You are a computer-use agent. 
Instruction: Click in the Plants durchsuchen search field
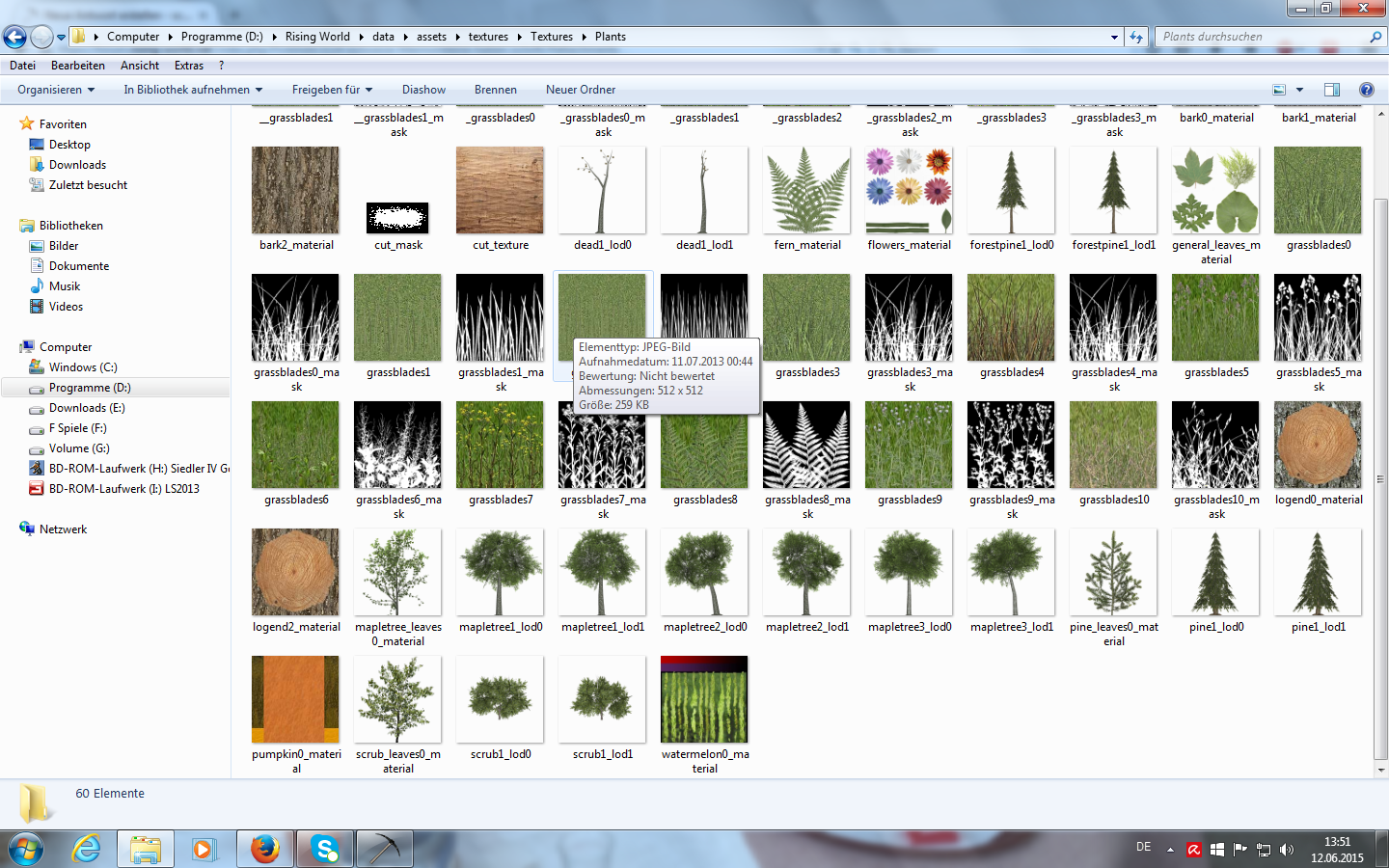tap(1259, 37)
